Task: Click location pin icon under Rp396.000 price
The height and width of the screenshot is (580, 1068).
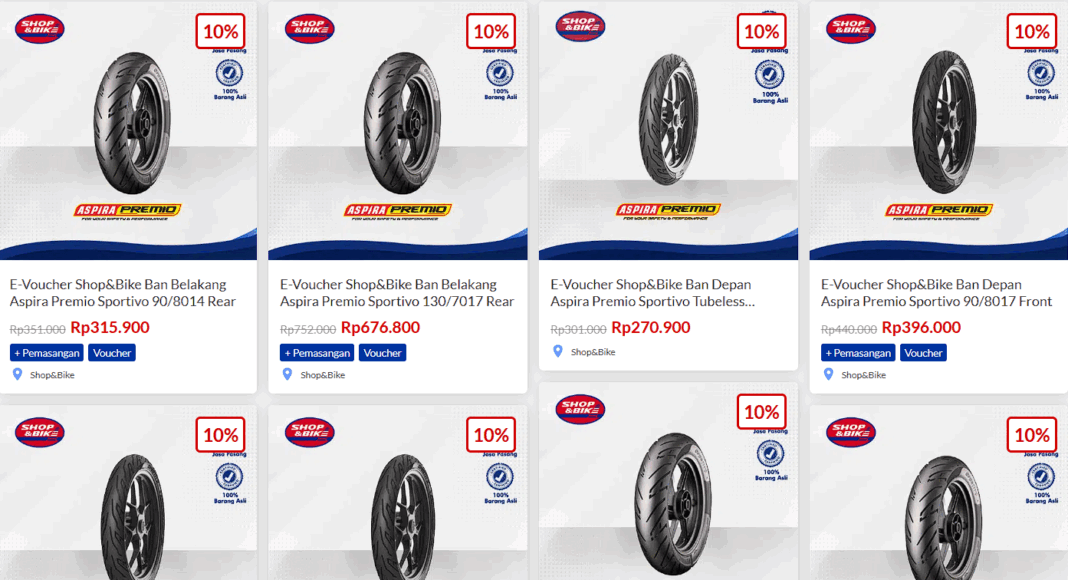Action: click(828, 374)
